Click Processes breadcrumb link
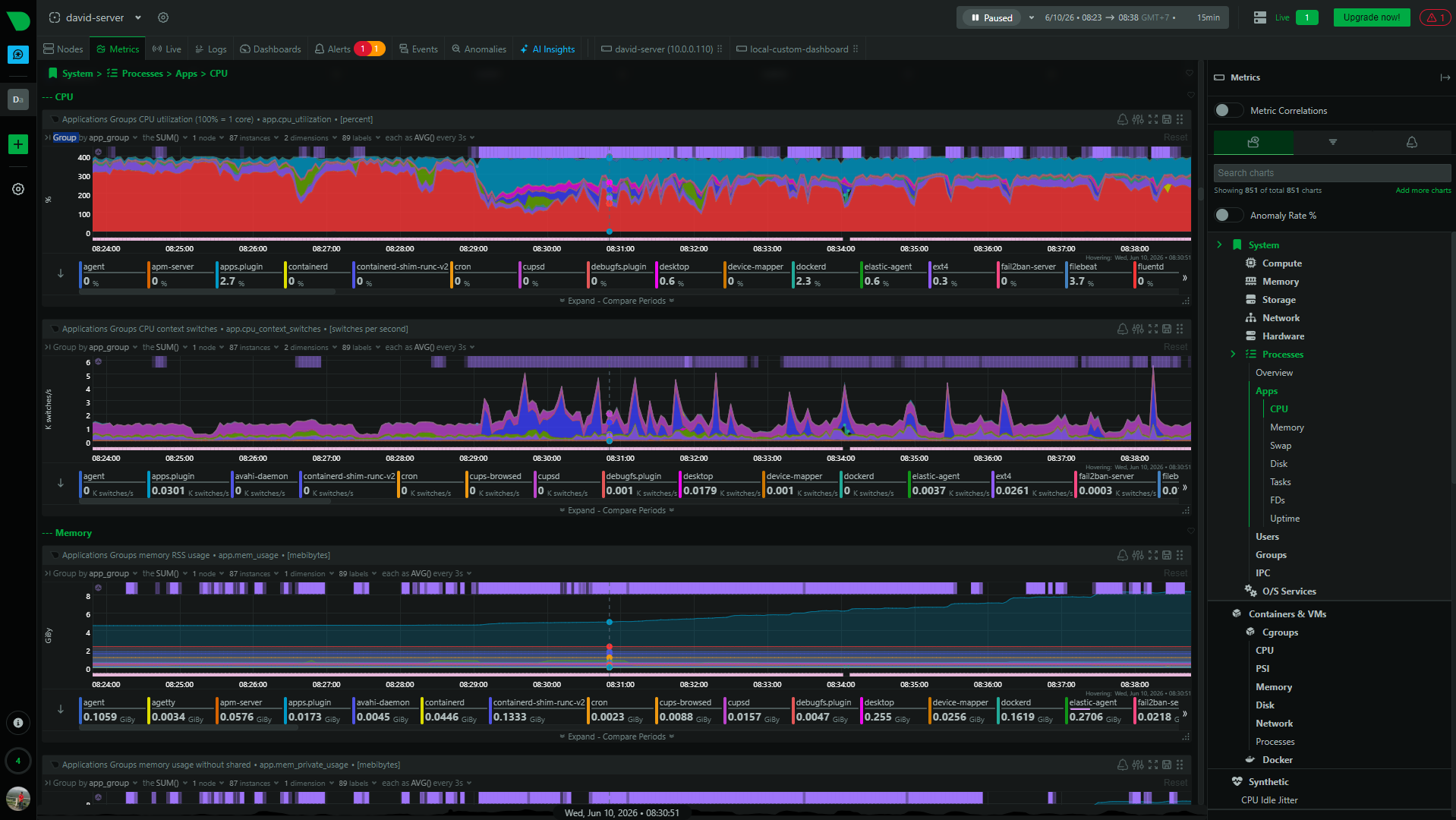 pyautogui.click(x=142, y=74)
